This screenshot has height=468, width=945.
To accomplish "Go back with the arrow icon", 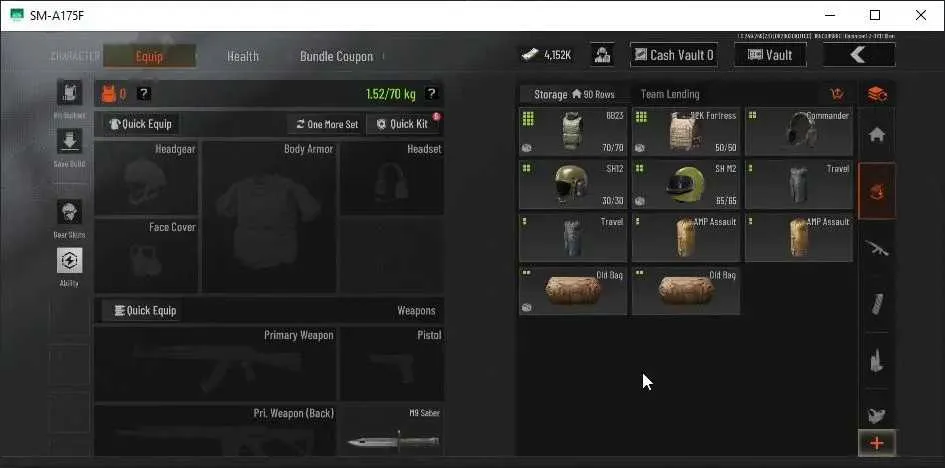I will [x=859, y=55].
